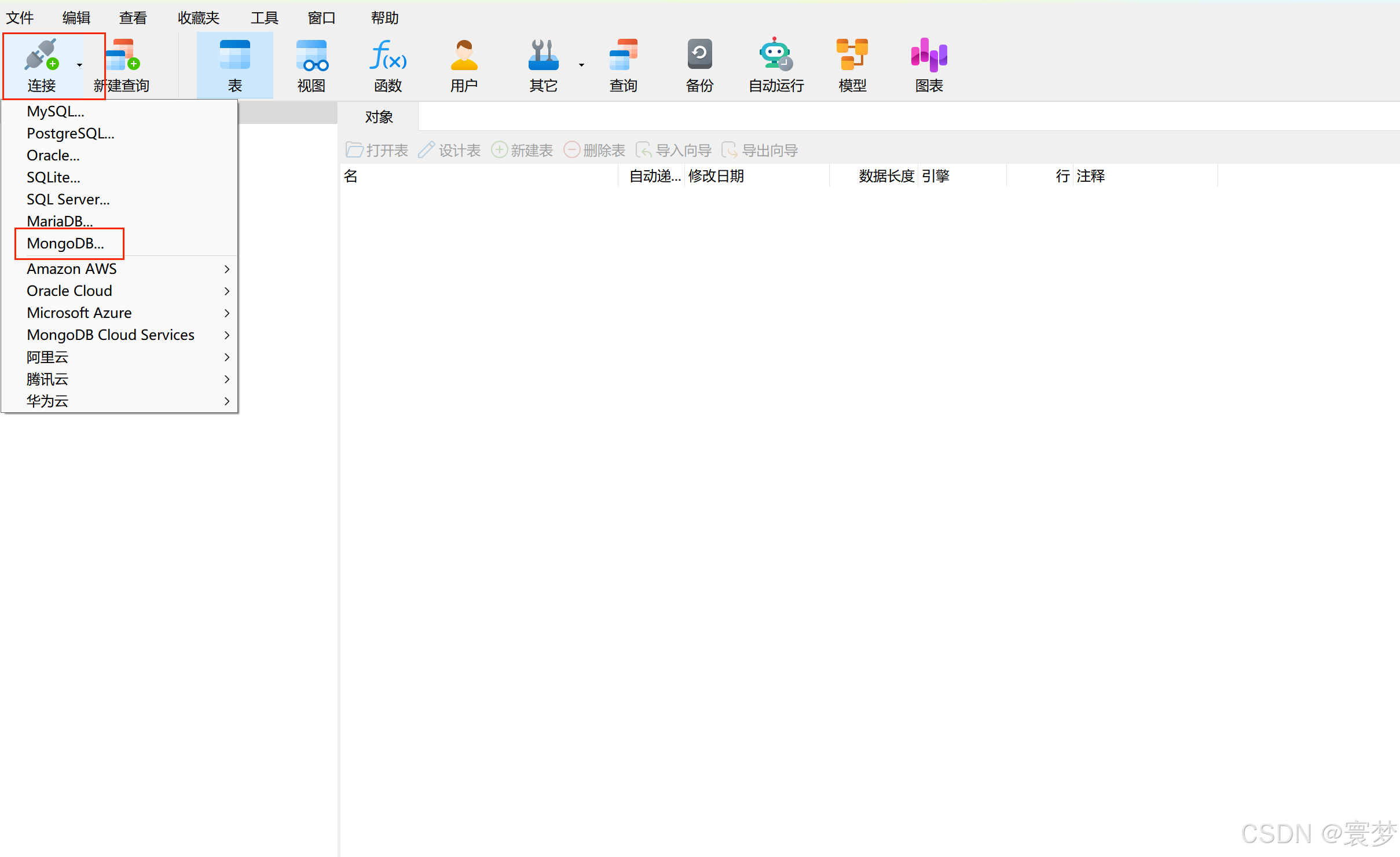Image resolution: width=1400 pixels, height=857 pixels.
Task: Expand the 其它 dropdown arrow
Action: click(581, 65)
